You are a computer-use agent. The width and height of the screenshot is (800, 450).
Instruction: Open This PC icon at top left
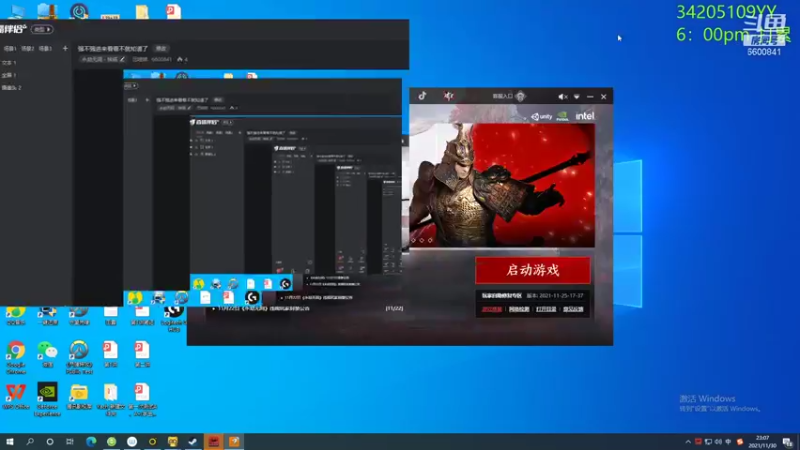[16, 11]
